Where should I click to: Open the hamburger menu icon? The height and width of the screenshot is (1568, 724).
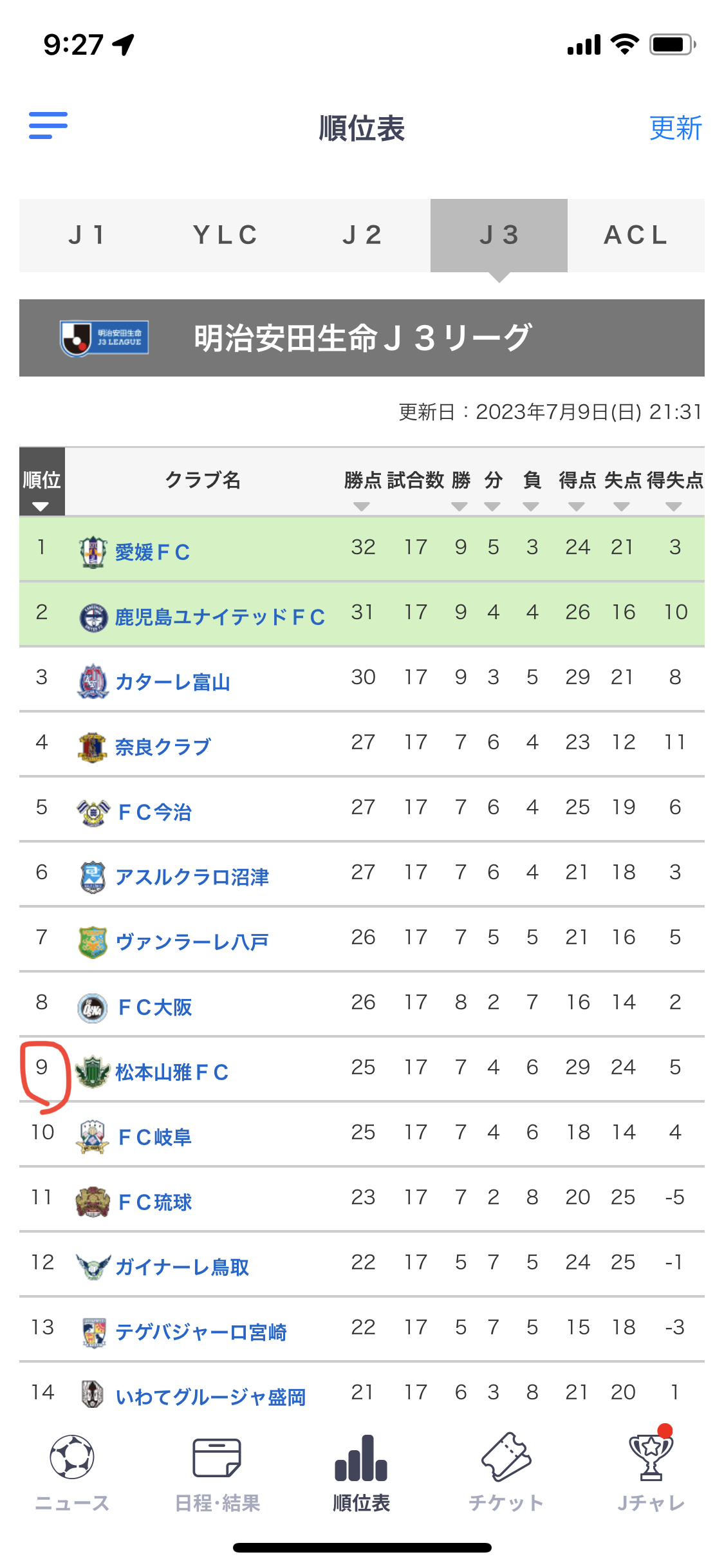click(x=48, y=126)
